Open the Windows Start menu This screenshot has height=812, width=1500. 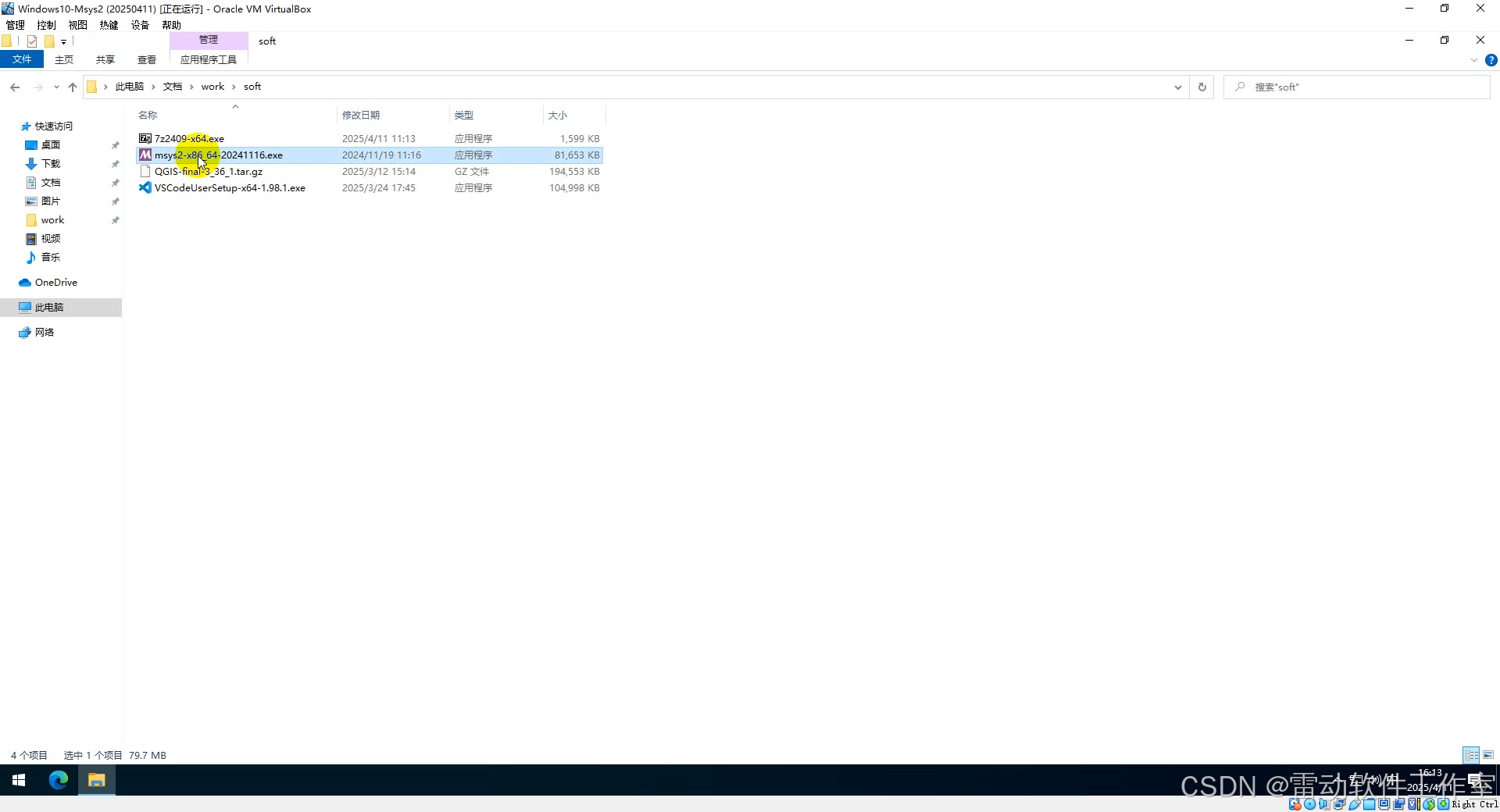click(x=19, y=780)
